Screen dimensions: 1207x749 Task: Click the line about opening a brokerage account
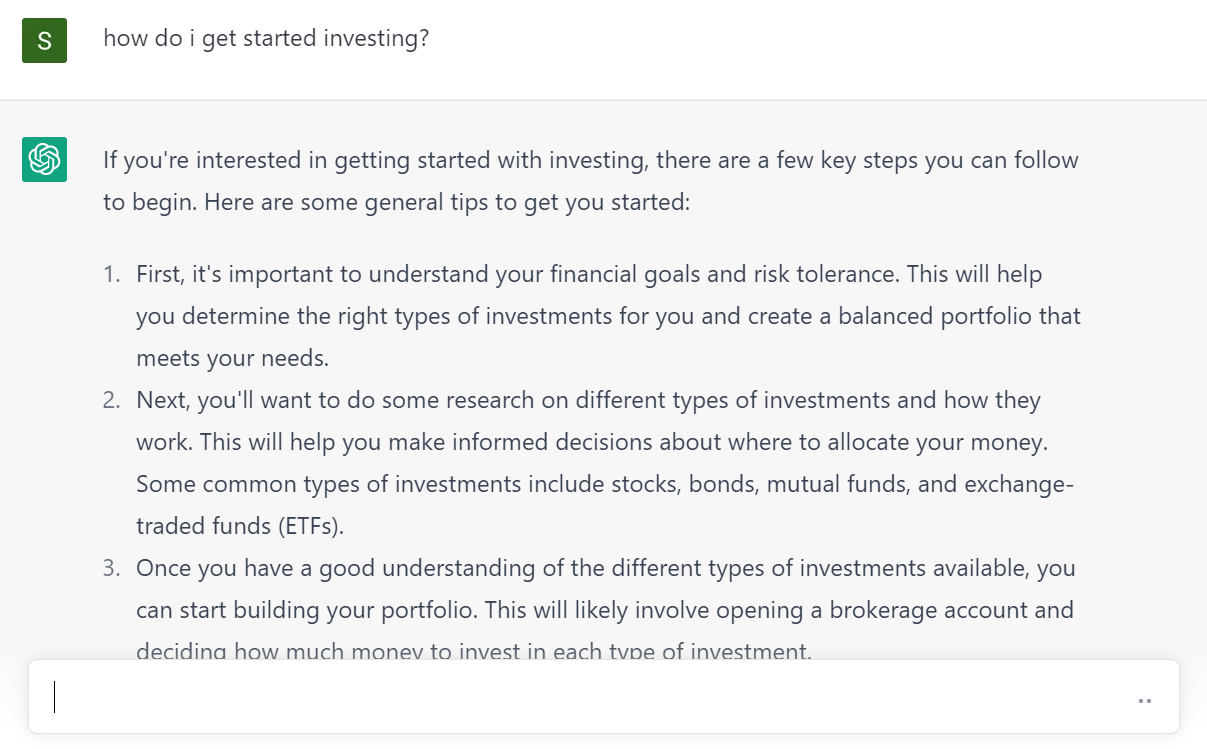[x=604, y=610]
